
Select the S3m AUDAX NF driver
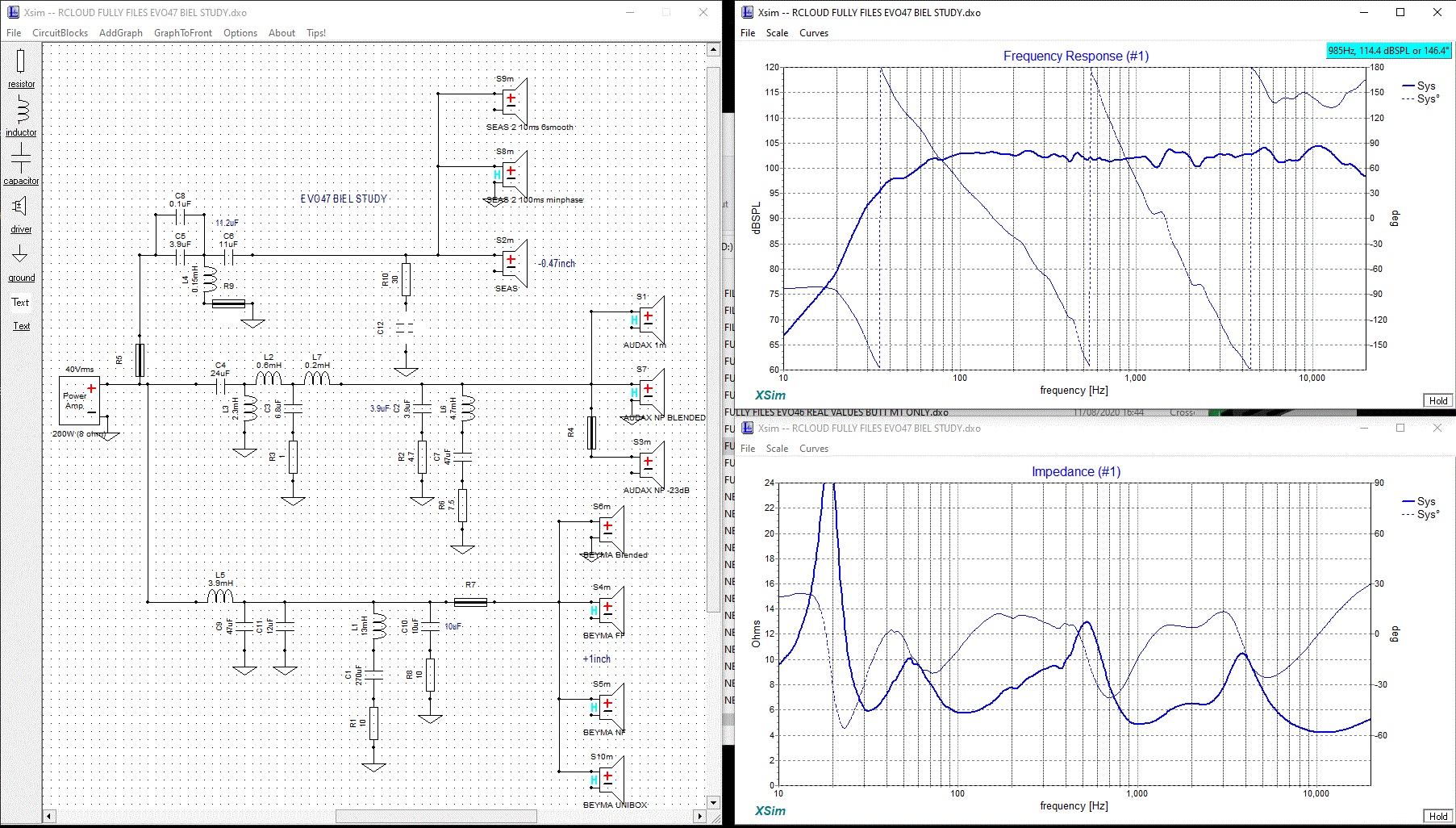coord(648,465)
